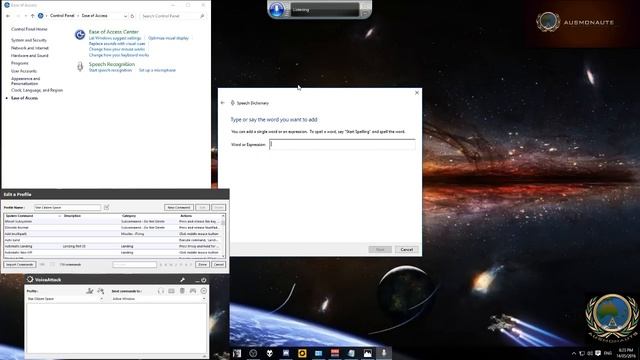This screenshot has height=360, width=640.
Task: Click Set up a microphone link
Action: (x=157, y=70)
